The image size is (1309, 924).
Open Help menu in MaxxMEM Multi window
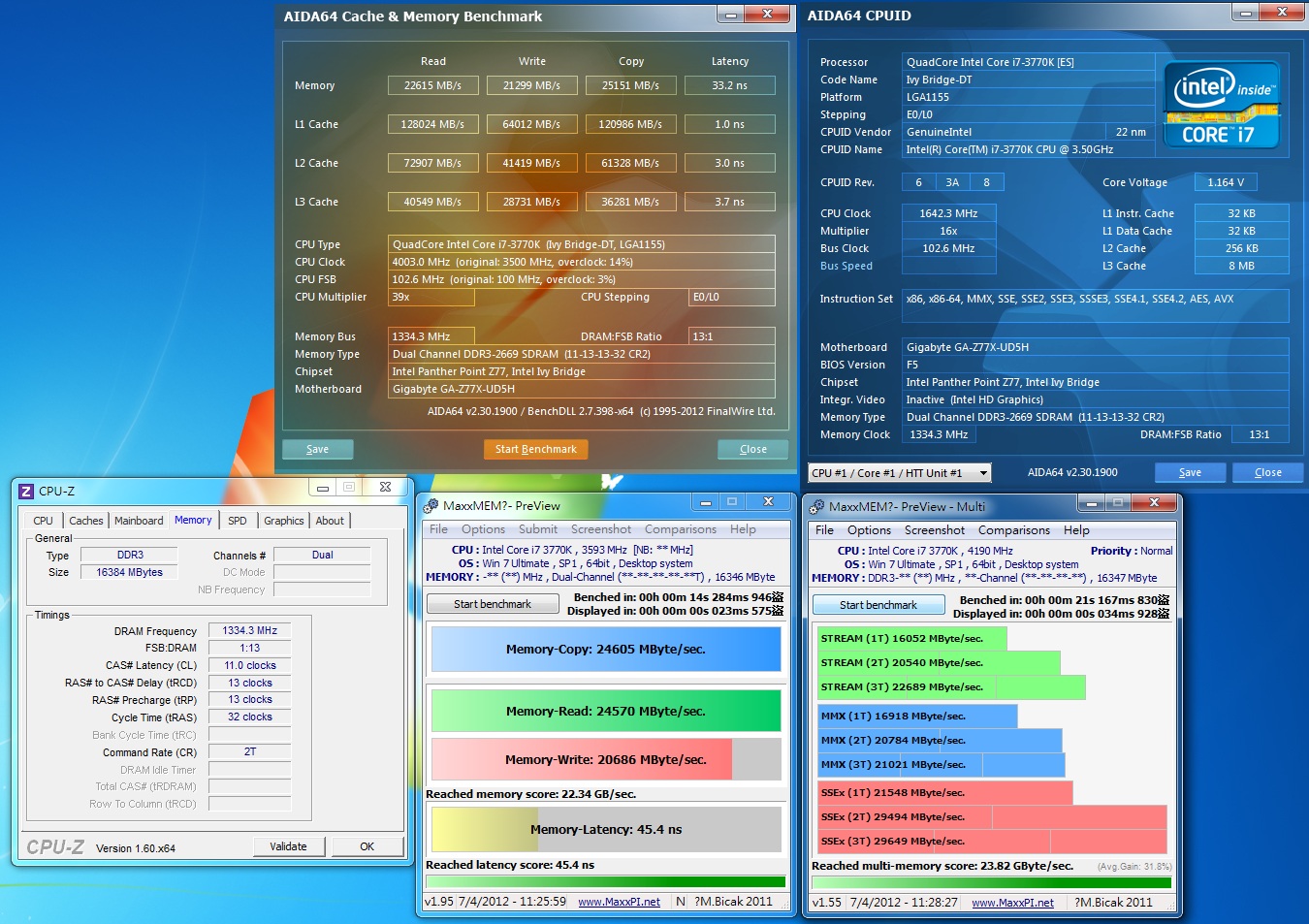1076,530
